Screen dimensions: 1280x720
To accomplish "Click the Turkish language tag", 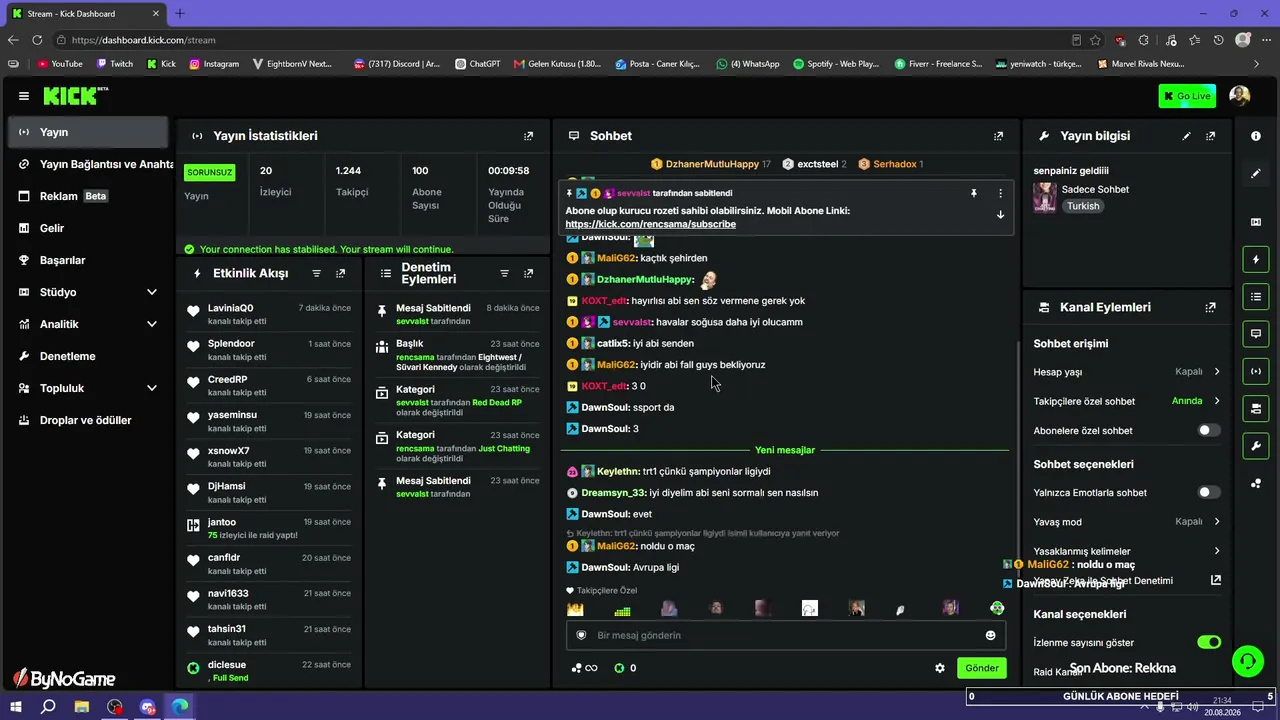I will (x=1083, y=206).
